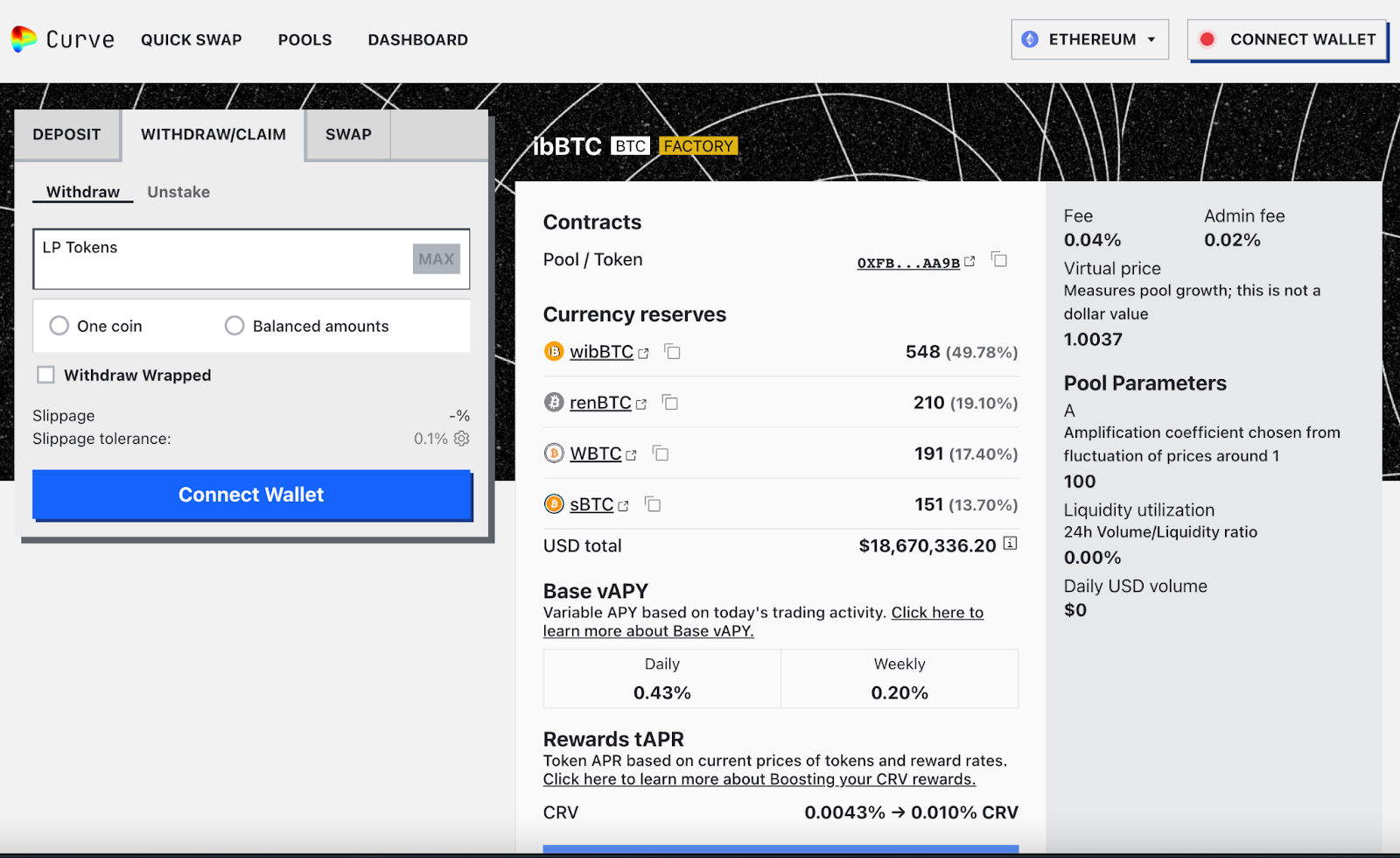Copy the WBTC token address
This screenshot has width=1400, height=858.
(661, 453)
